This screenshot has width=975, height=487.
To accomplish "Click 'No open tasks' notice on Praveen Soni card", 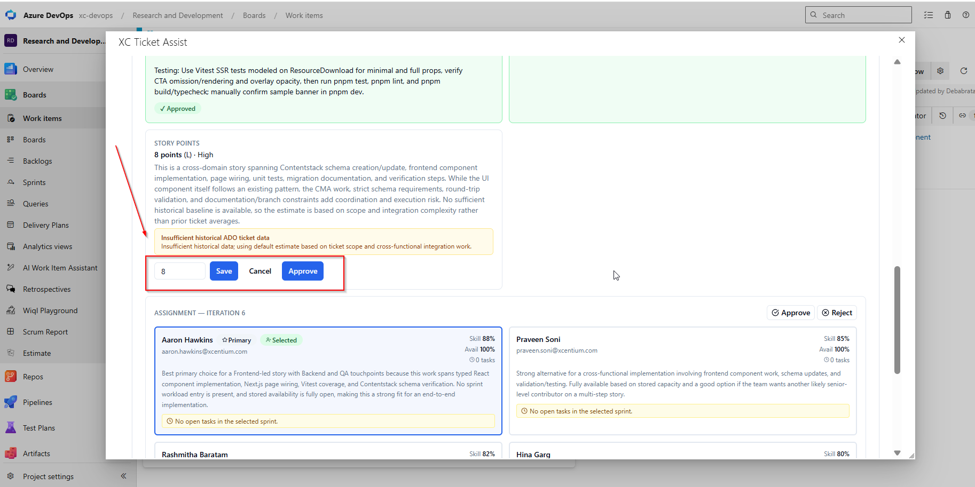I will 682,411.
